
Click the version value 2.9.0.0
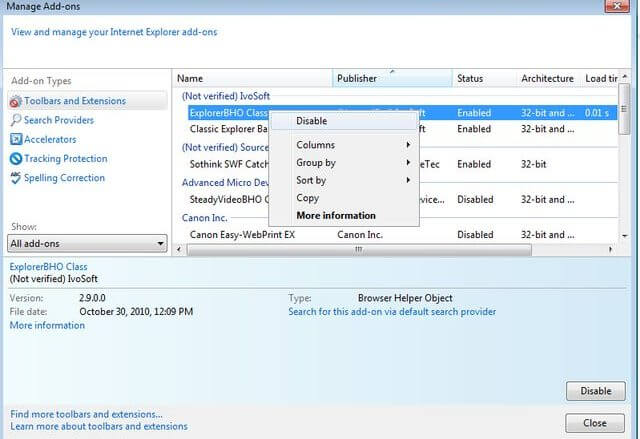coord(92,298)
